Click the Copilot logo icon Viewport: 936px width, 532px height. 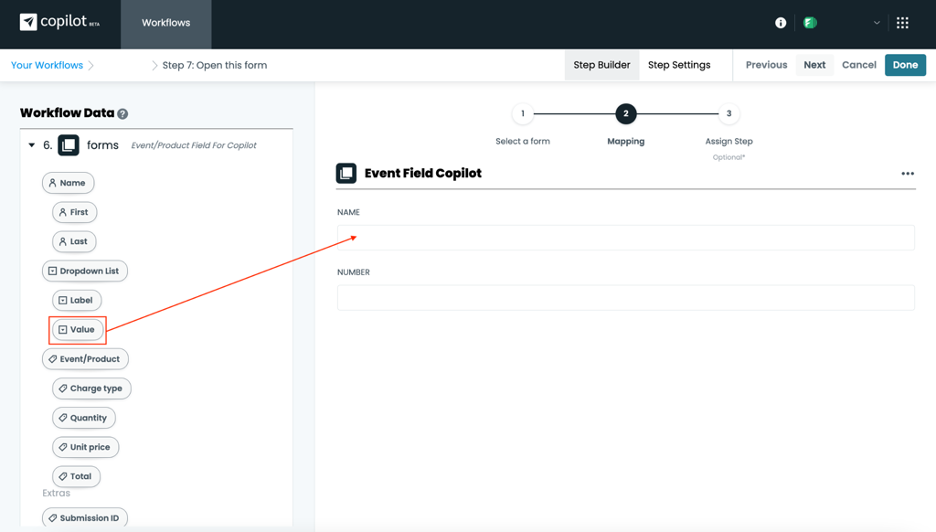tap(28, 22)
